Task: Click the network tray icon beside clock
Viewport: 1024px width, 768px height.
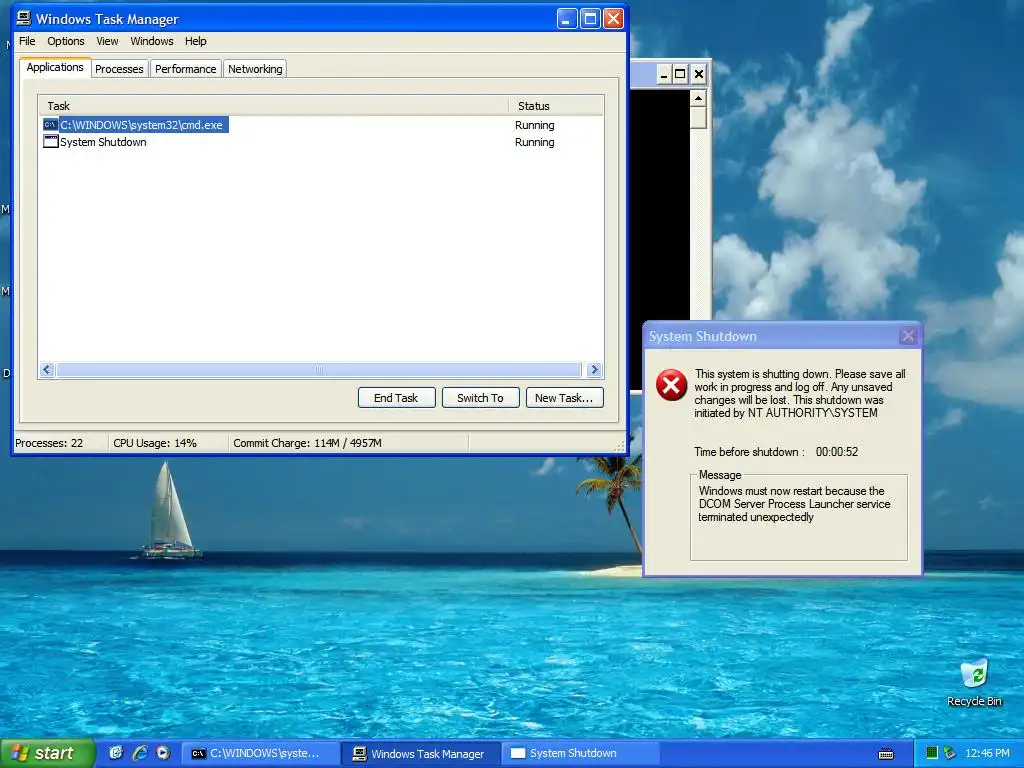Action: point(950,753)
